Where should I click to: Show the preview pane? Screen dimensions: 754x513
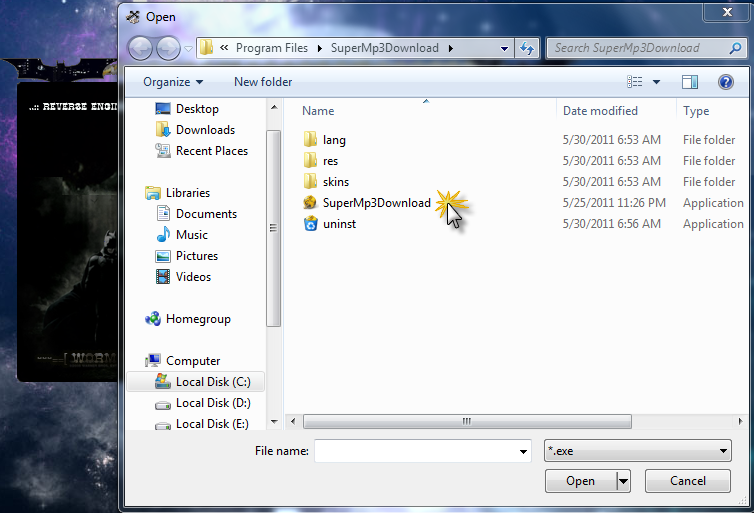[690, 82]
